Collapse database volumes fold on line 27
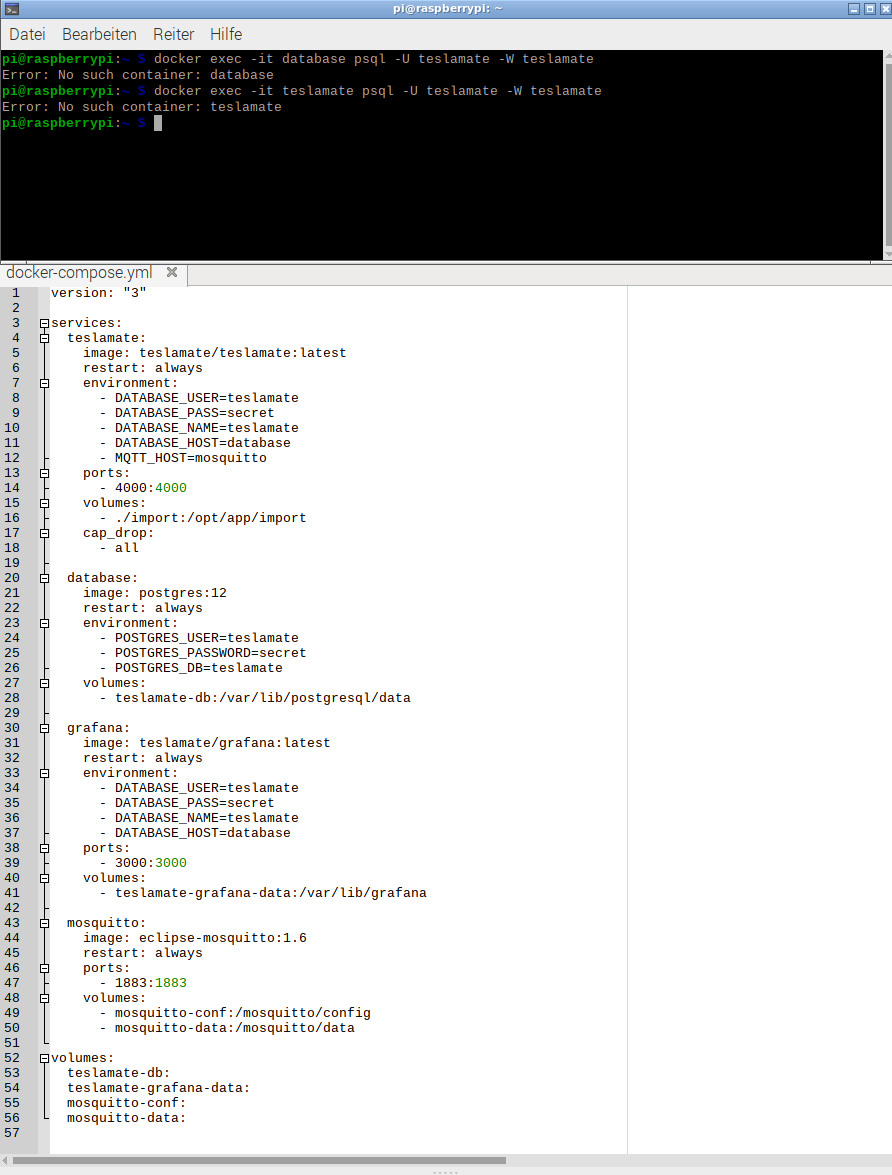 [44, 683]
